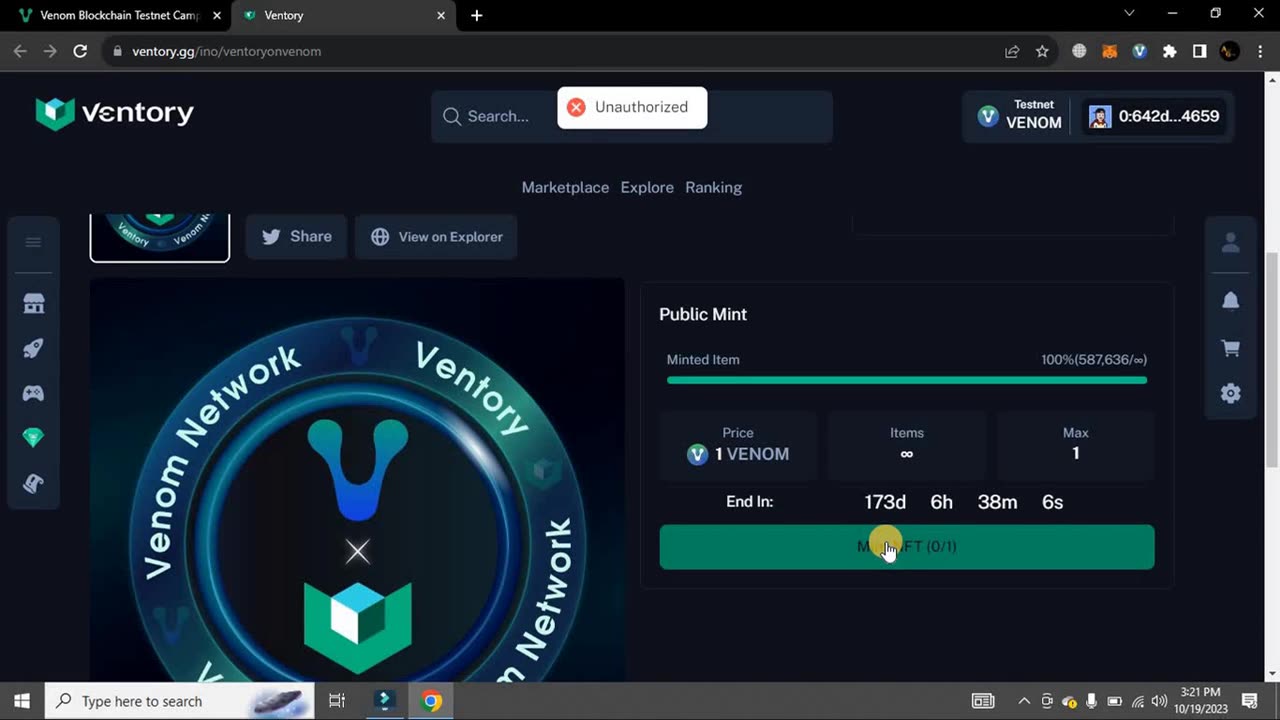1280x720 pixels.
Task: Click the 173d countdown value
Action: tap(885, 502)
